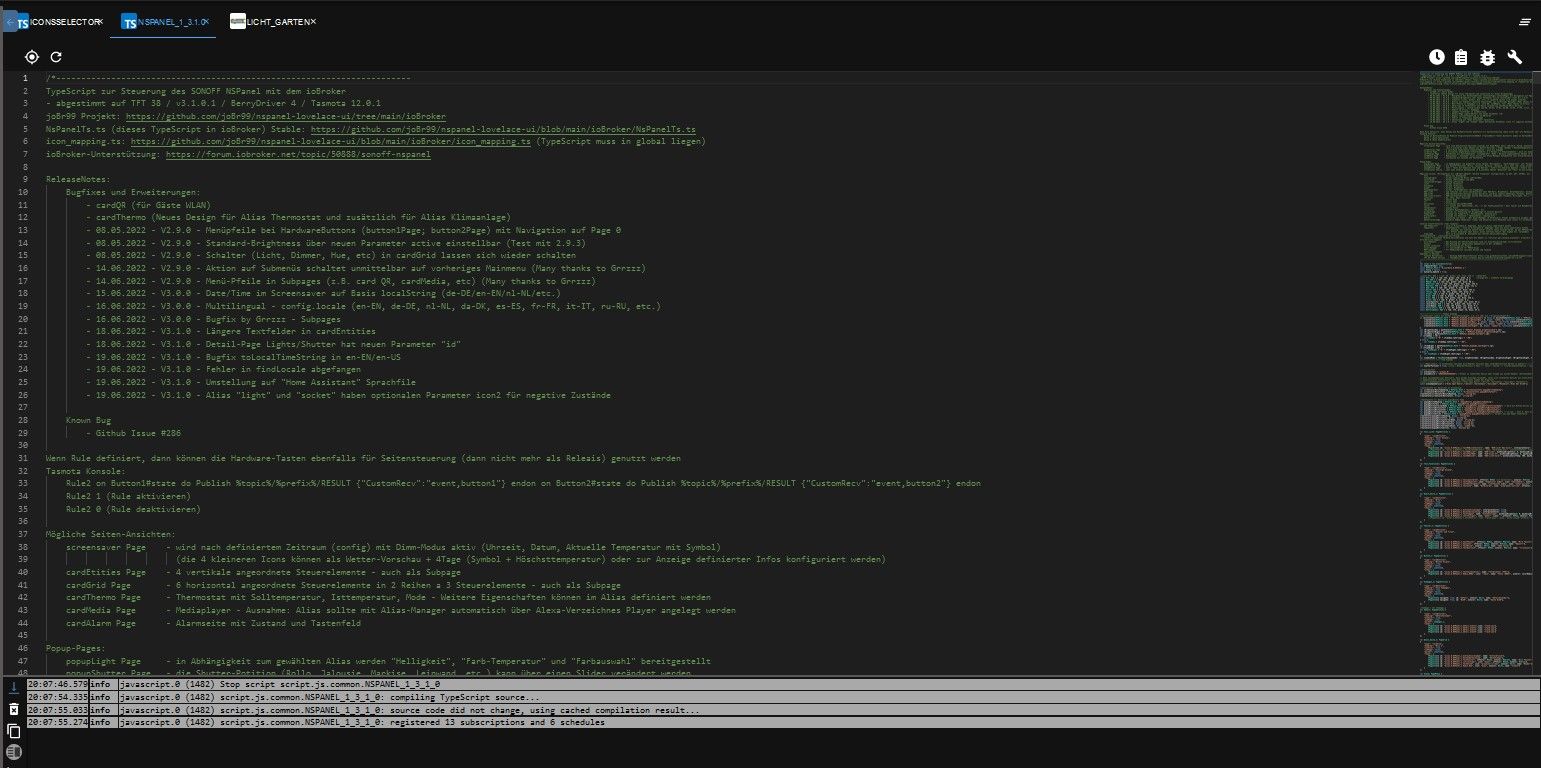1541x768 pixels.
Task: Click the 'popupLight Page' description line
Action: click(x=389, y=661)
